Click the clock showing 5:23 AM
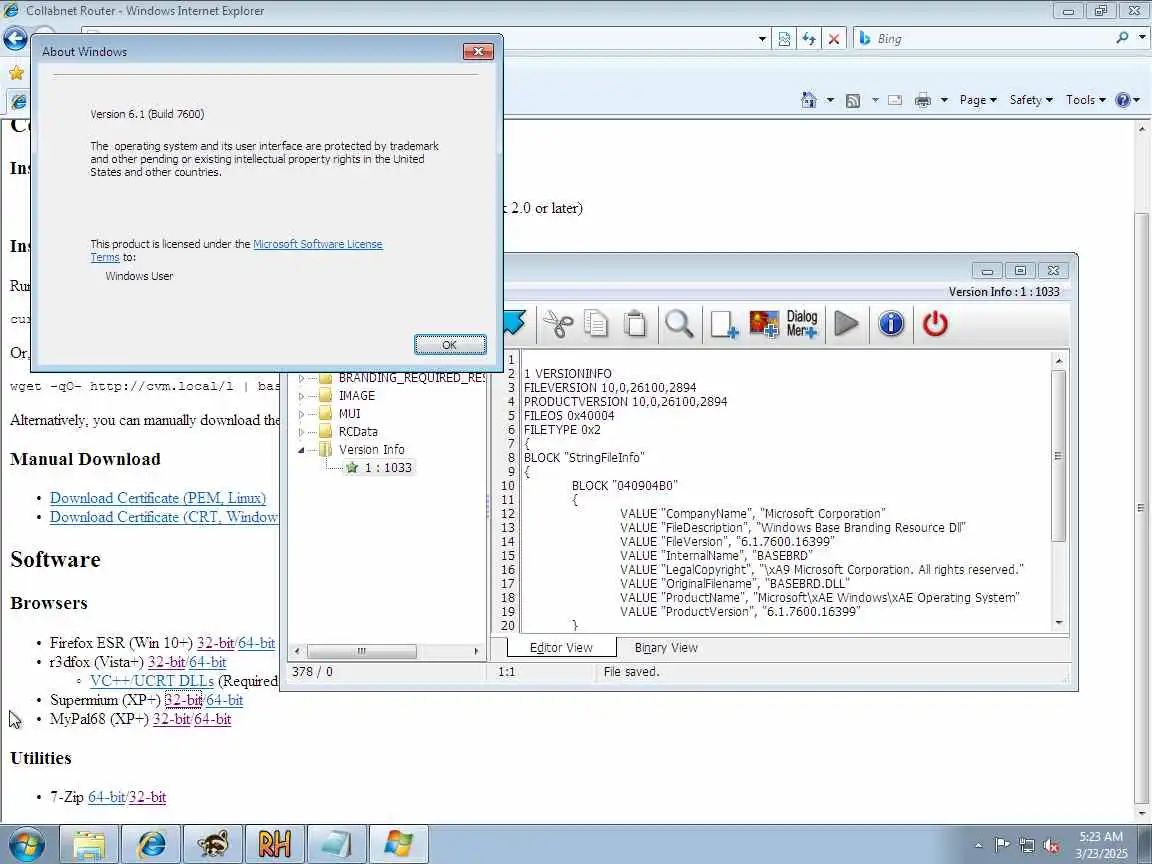1152x864 pixels. pyautogui.click(x=1101, y=836)
